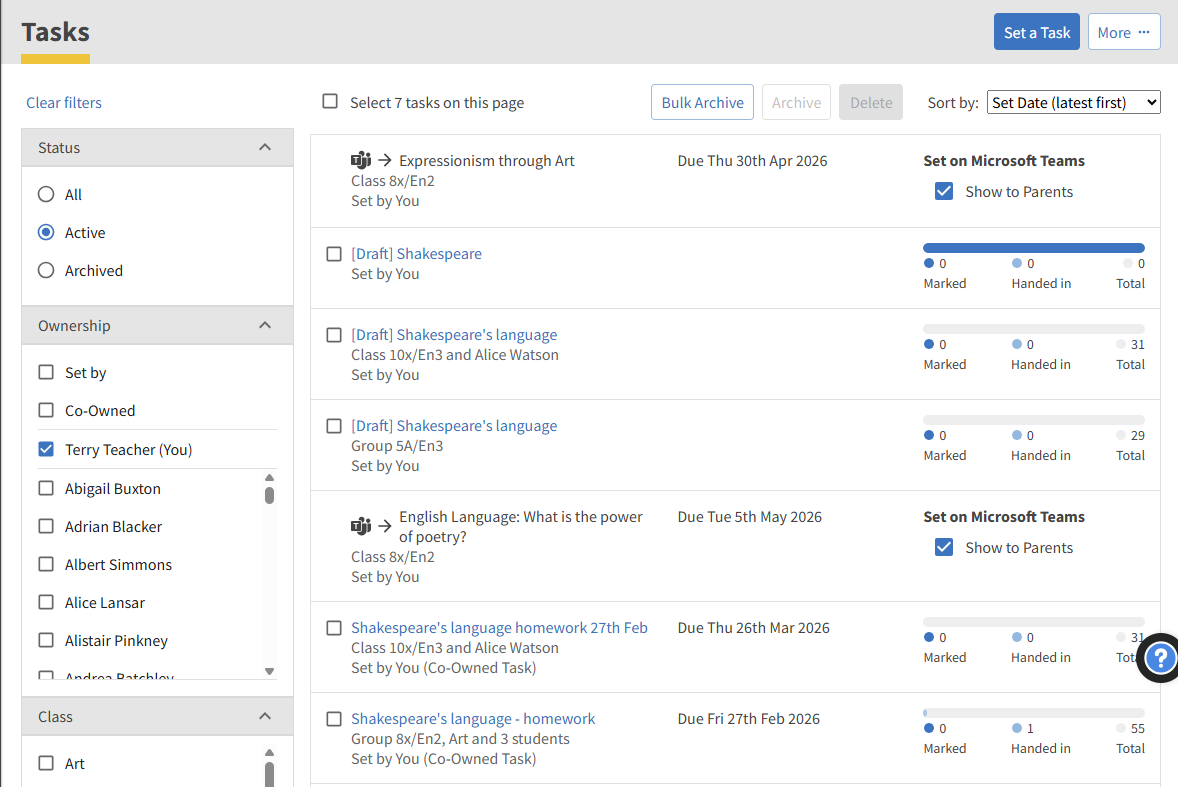Viewport: 1178px width, 787px height.
Task: Open Shakespeare's language - homework task
Action: tap(473, 719)
